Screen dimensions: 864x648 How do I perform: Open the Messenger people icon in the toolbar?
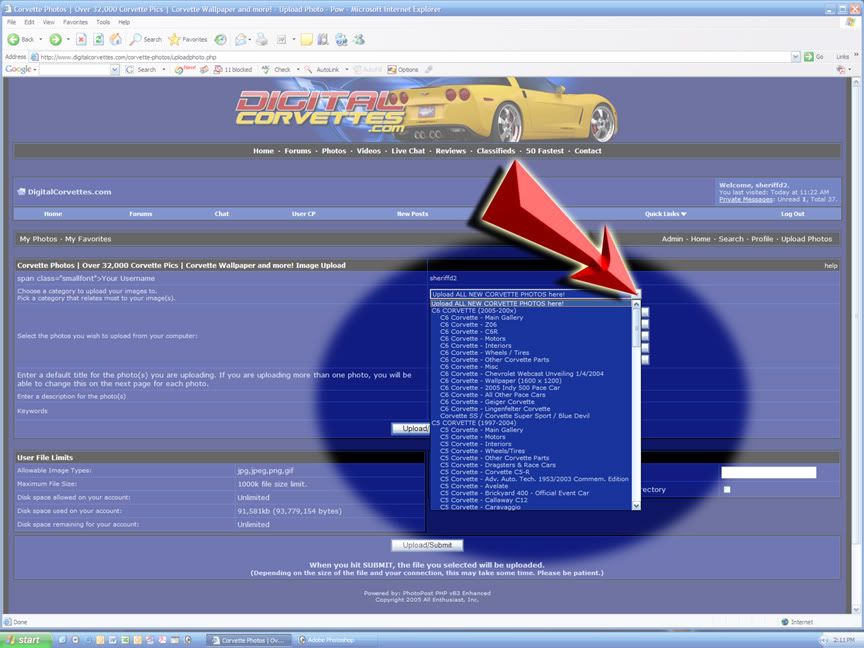(359, 39)
